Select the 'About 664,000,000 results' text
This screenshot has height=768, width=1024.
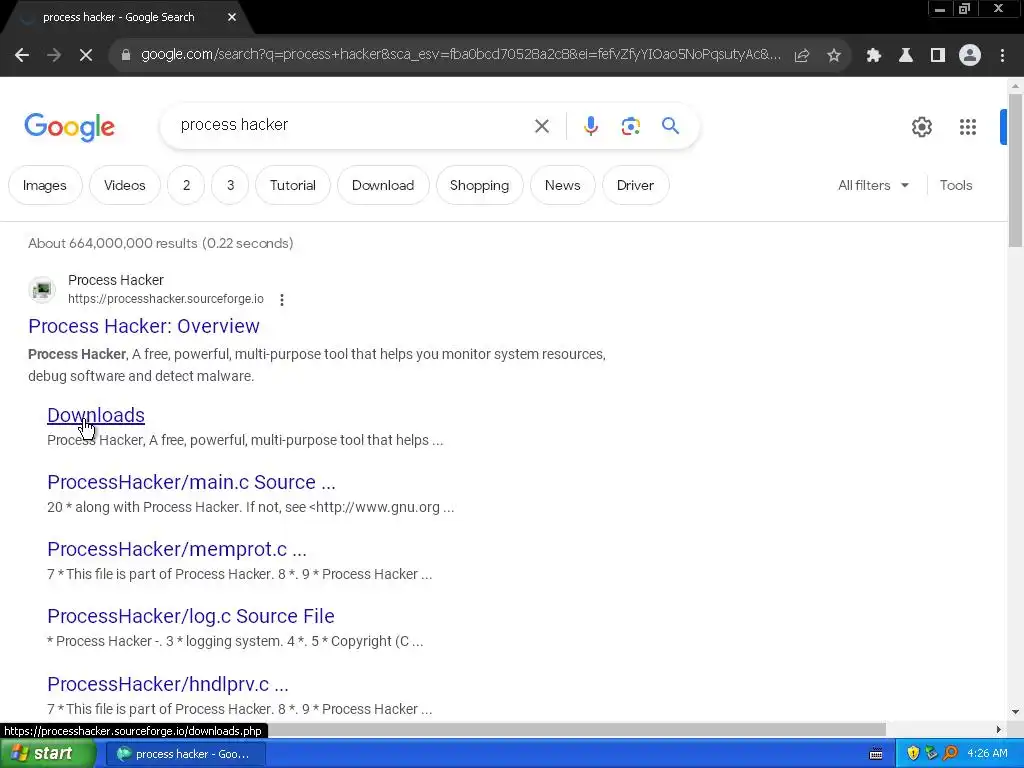(x=112, y=244)
